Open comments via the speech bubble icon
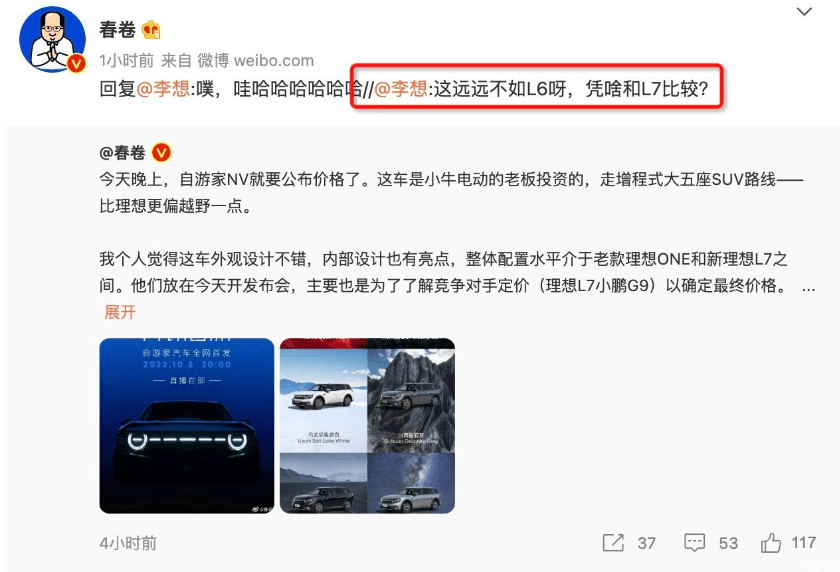Viewport: 840px width, 572px height. click(694, 543)
